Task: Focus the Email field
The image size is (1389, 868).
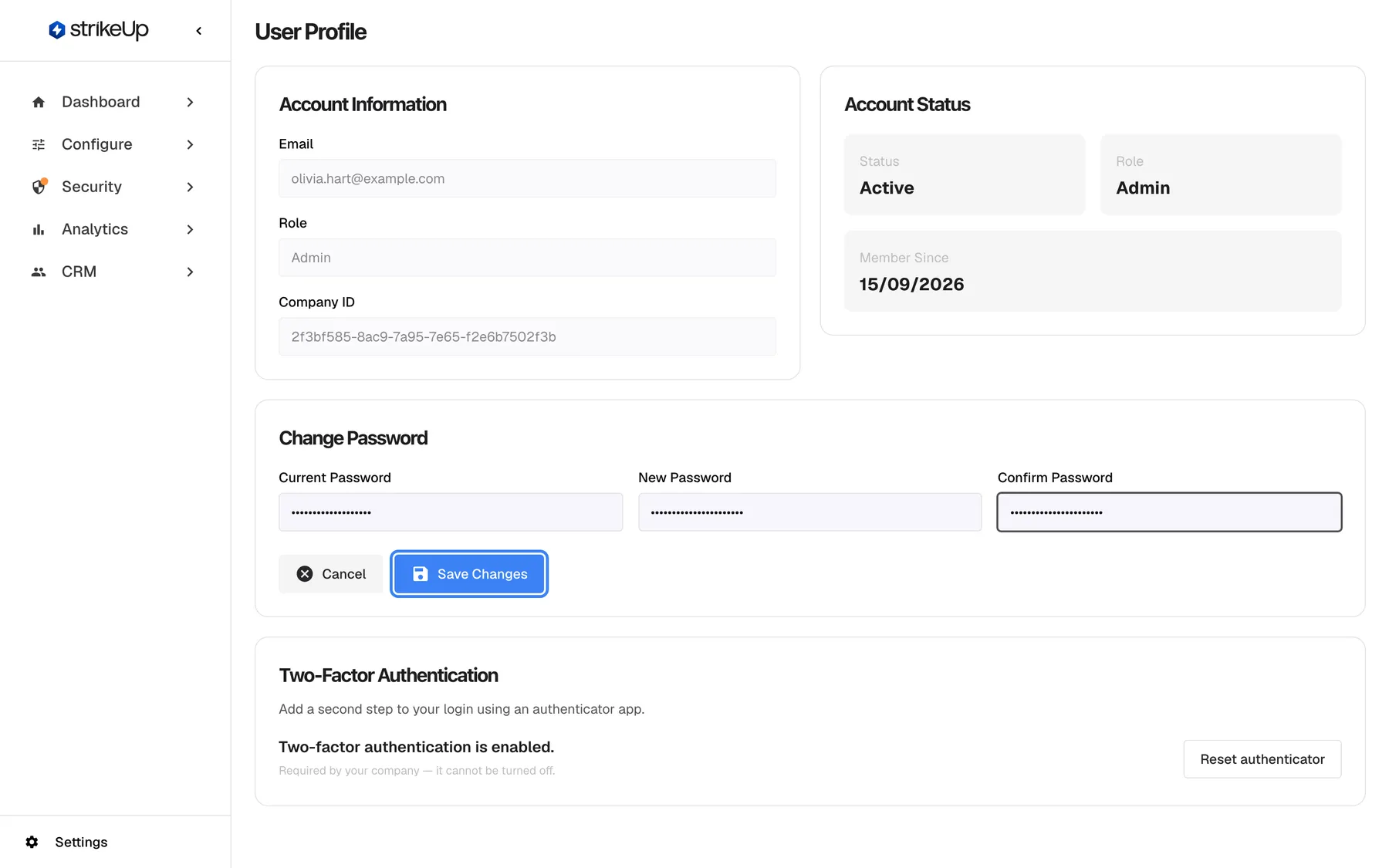Action: coord(527,178)
